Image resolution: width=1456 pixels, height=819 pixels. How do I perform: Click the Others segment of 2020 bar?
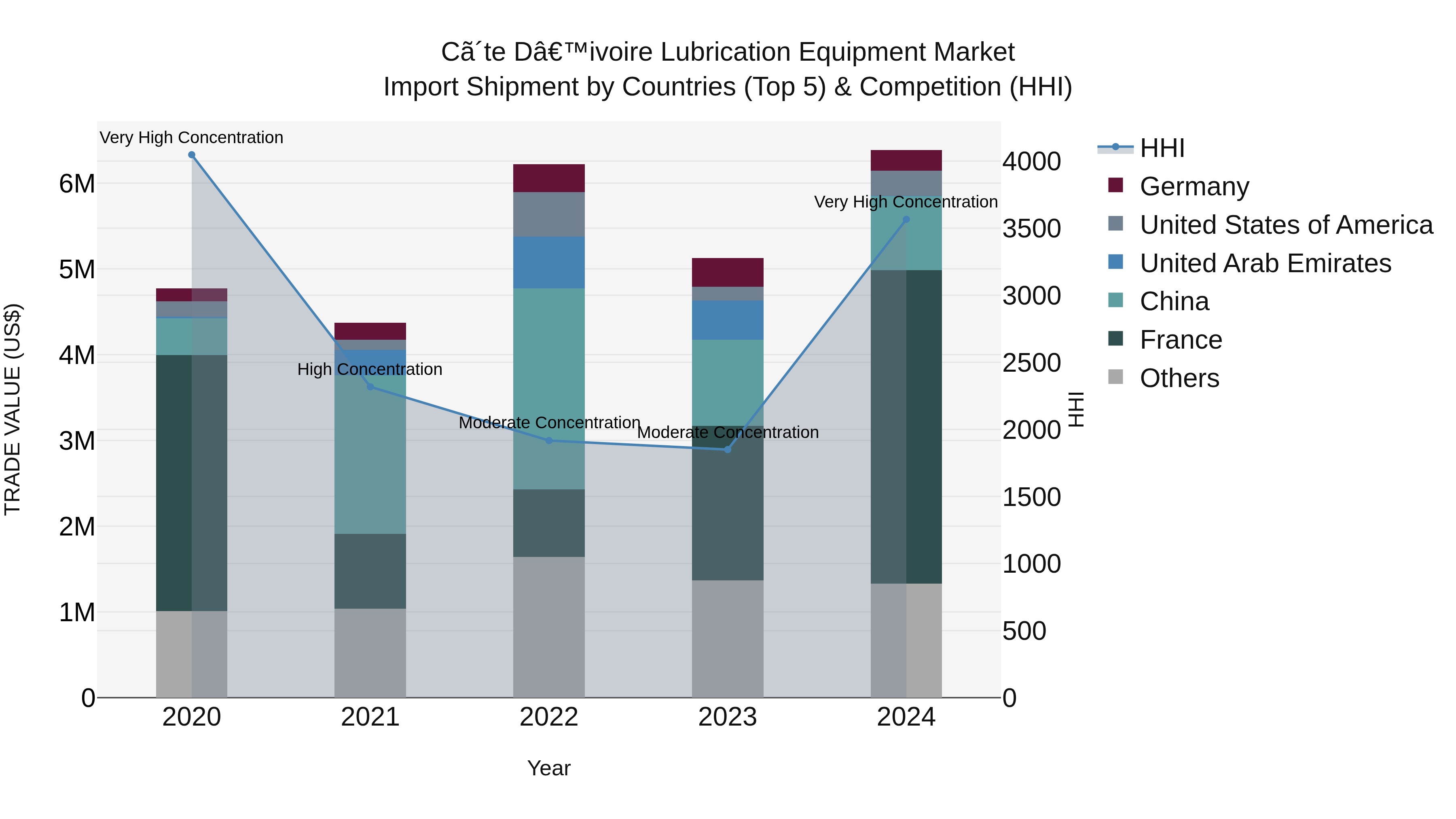coord(192,654)
